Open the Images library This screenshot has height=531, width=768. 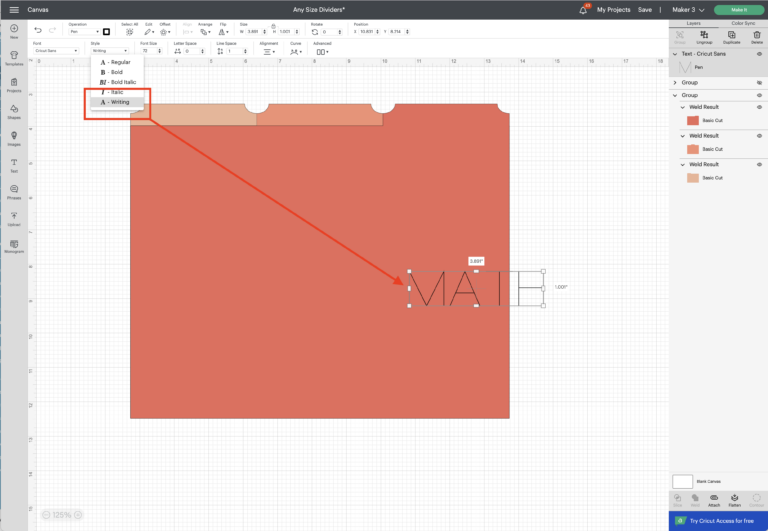[x=14, y=136]
